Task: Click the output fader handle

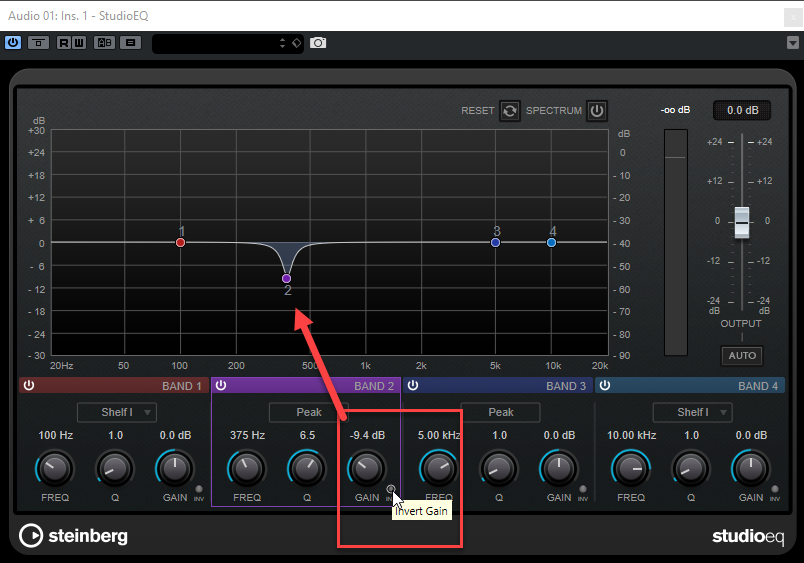Action: coord(742,222)
